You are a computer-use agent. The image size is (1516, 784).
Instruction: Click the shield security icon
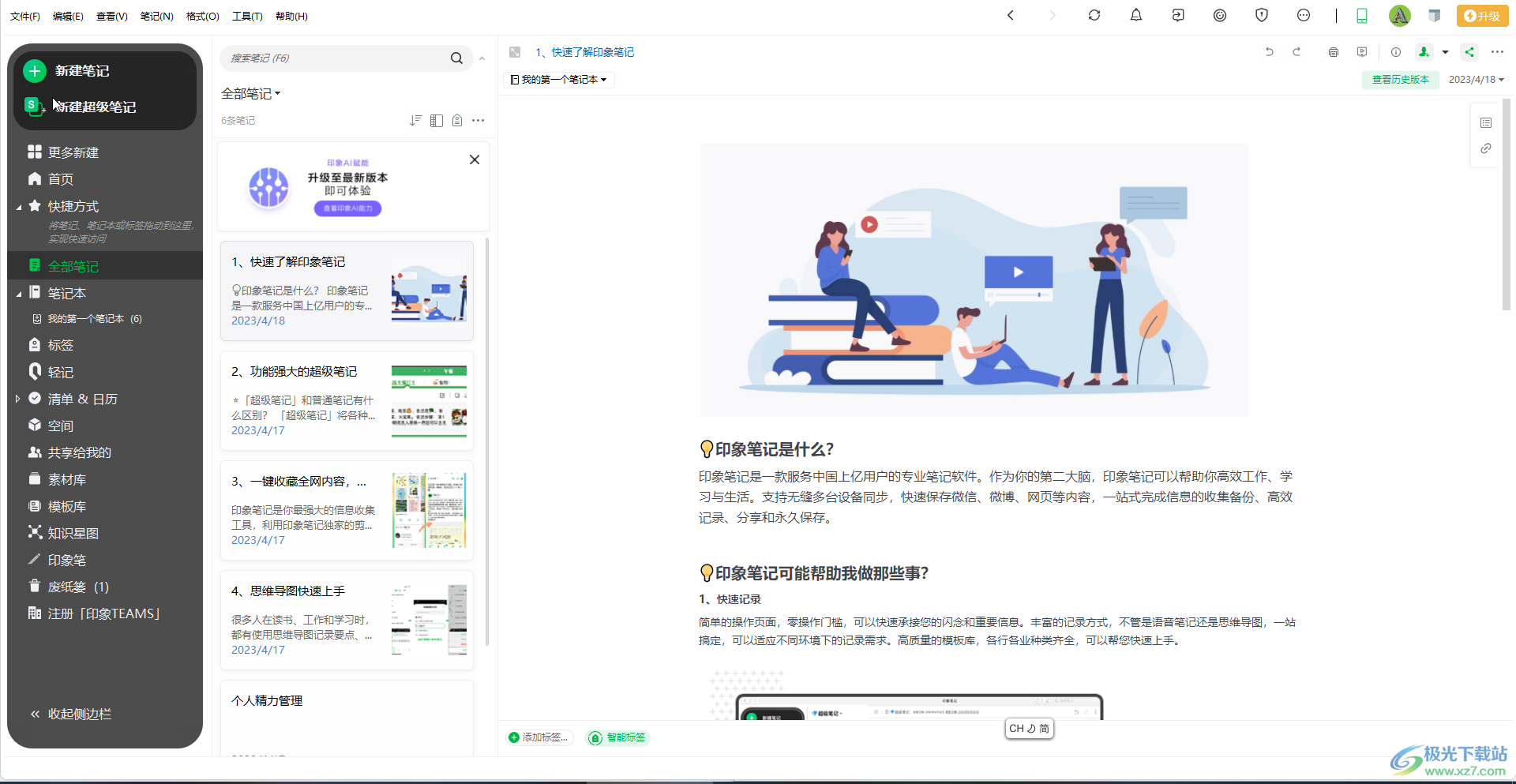[x=1262, y=15]
